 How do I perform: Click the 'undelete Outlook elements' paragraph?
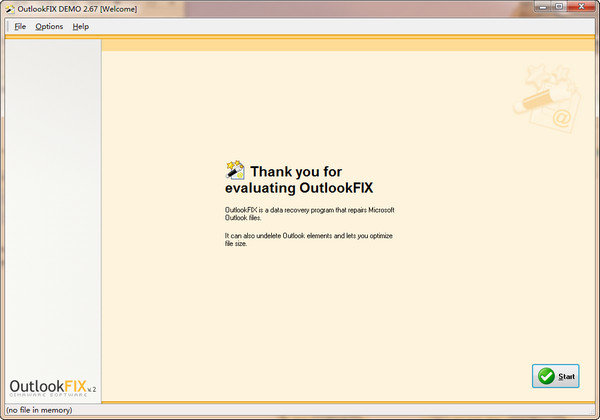pos(308,239)
